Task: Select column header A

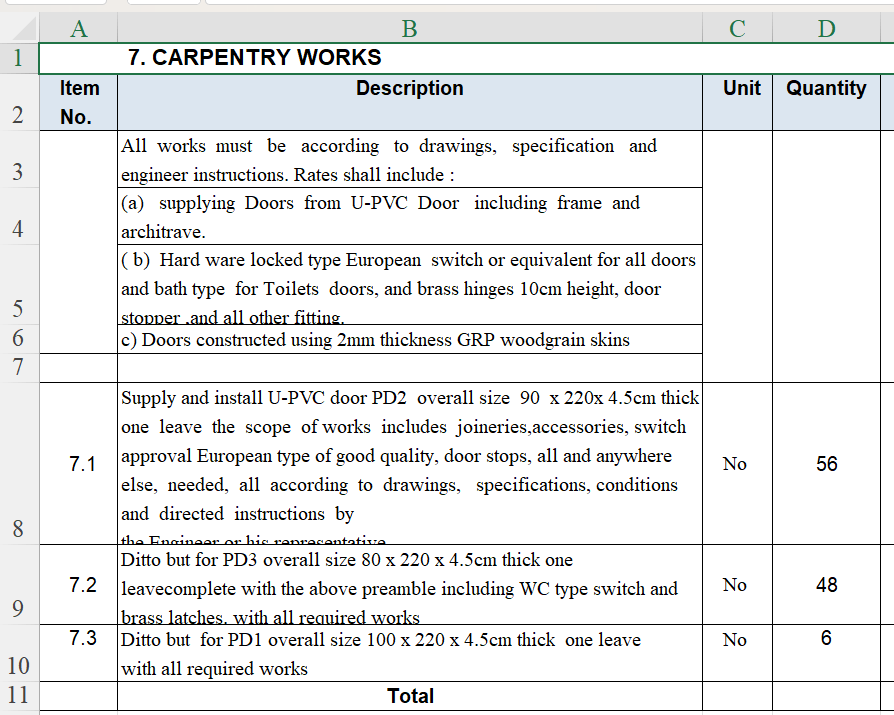Action: pyautogui.click(x=78, y=28)
